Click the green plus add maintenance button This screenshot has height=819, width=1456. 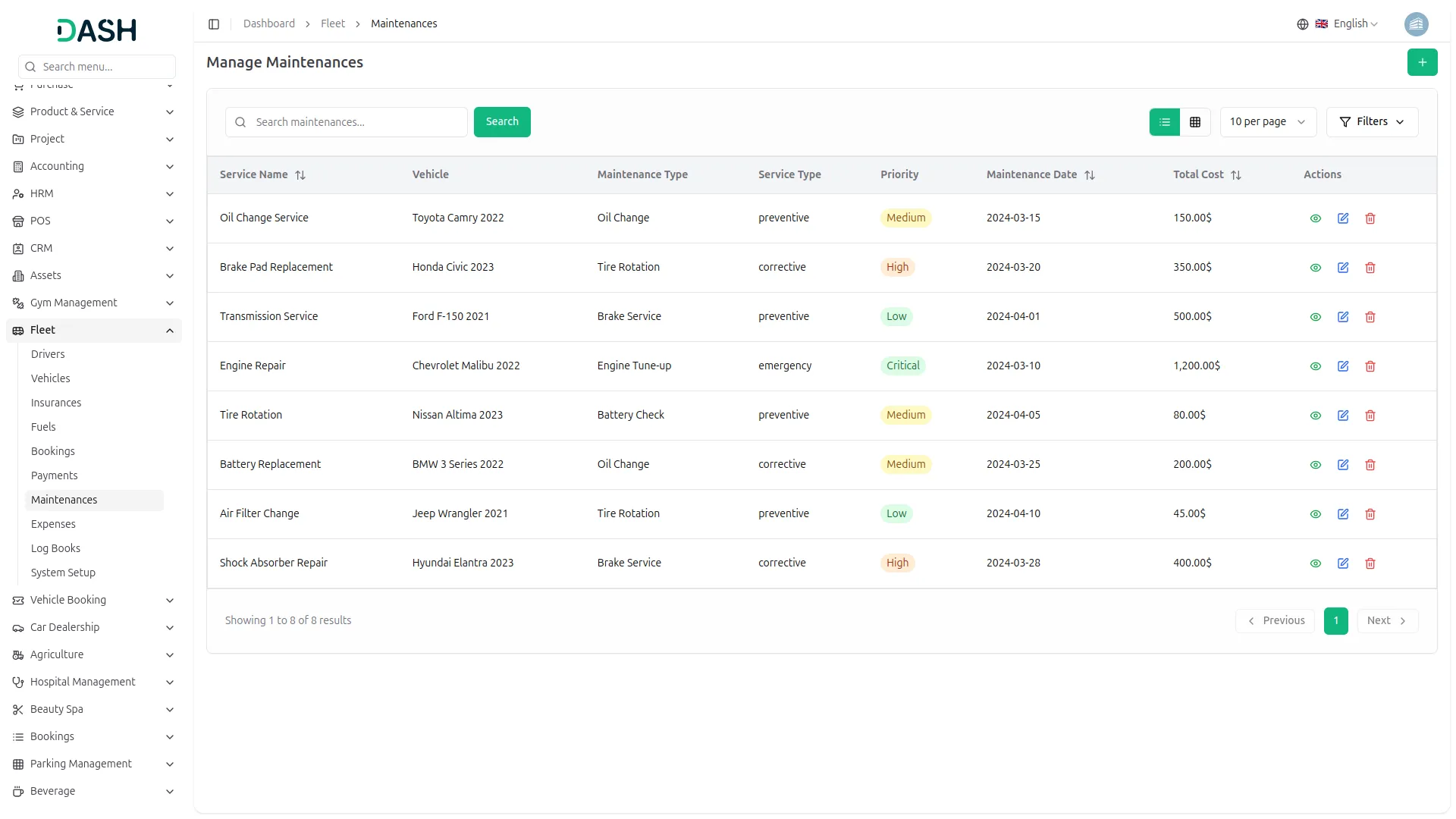[x=1422, y=62]
